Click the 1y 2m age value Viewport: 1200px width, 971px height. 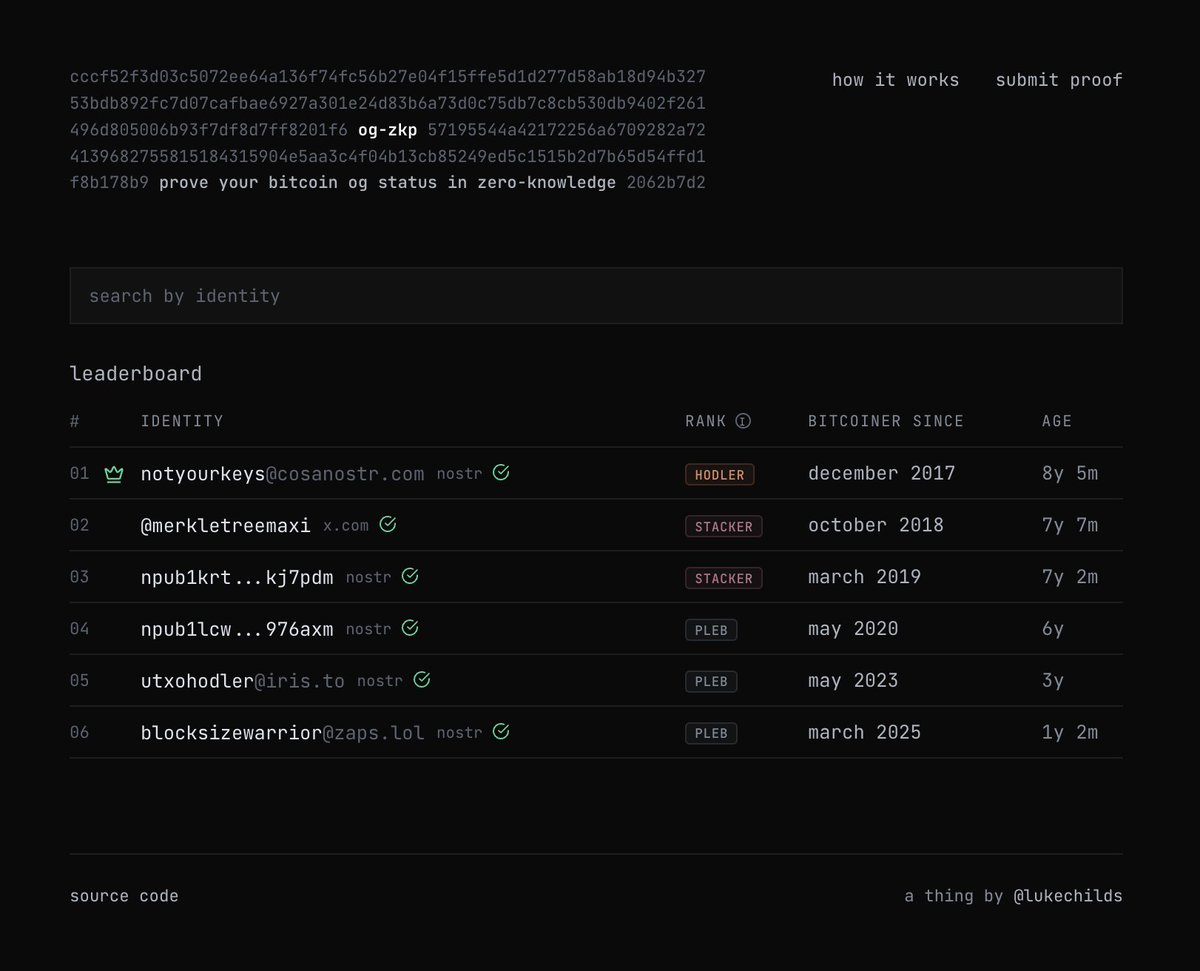(1070, 733)
